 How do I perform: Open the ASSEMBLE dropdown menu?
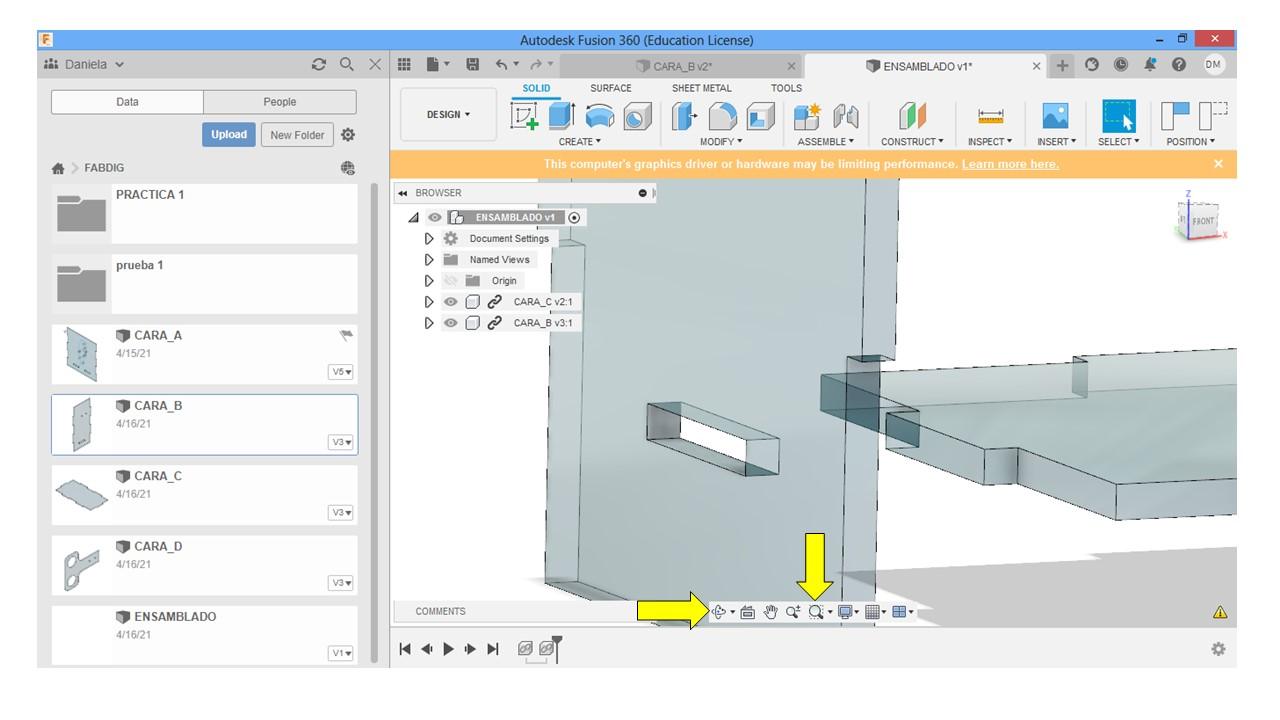tap(826, 142)
